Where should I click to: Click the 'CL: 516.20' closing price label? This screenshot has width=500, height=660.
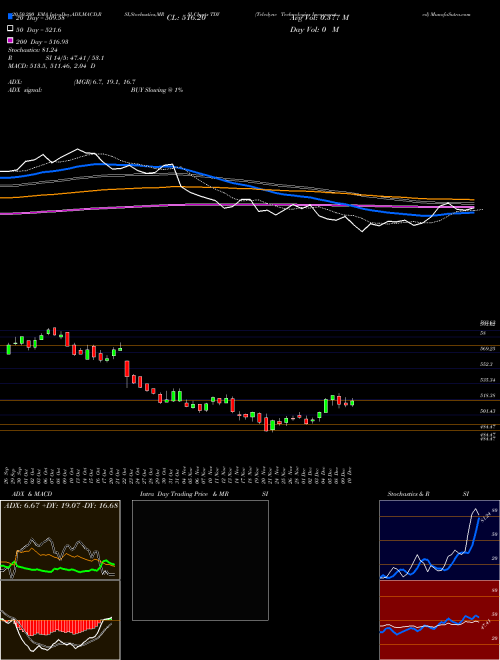186,18
